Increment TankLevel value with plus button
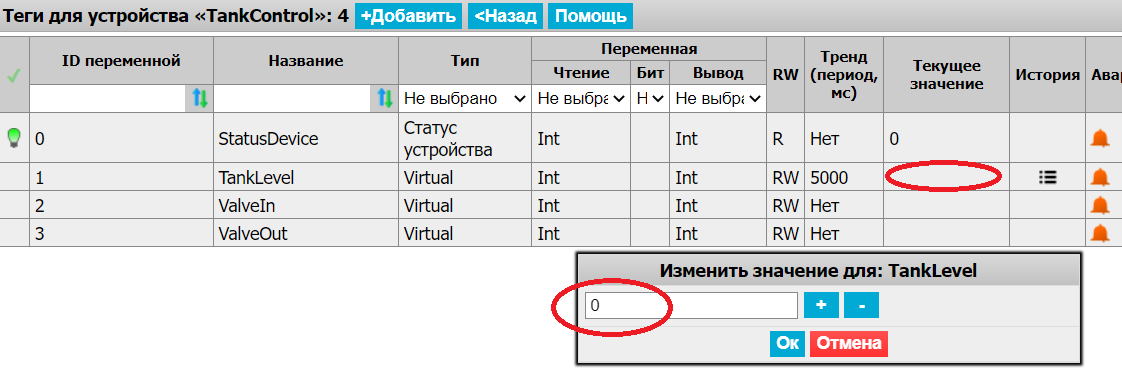 (x=821, y=305)
